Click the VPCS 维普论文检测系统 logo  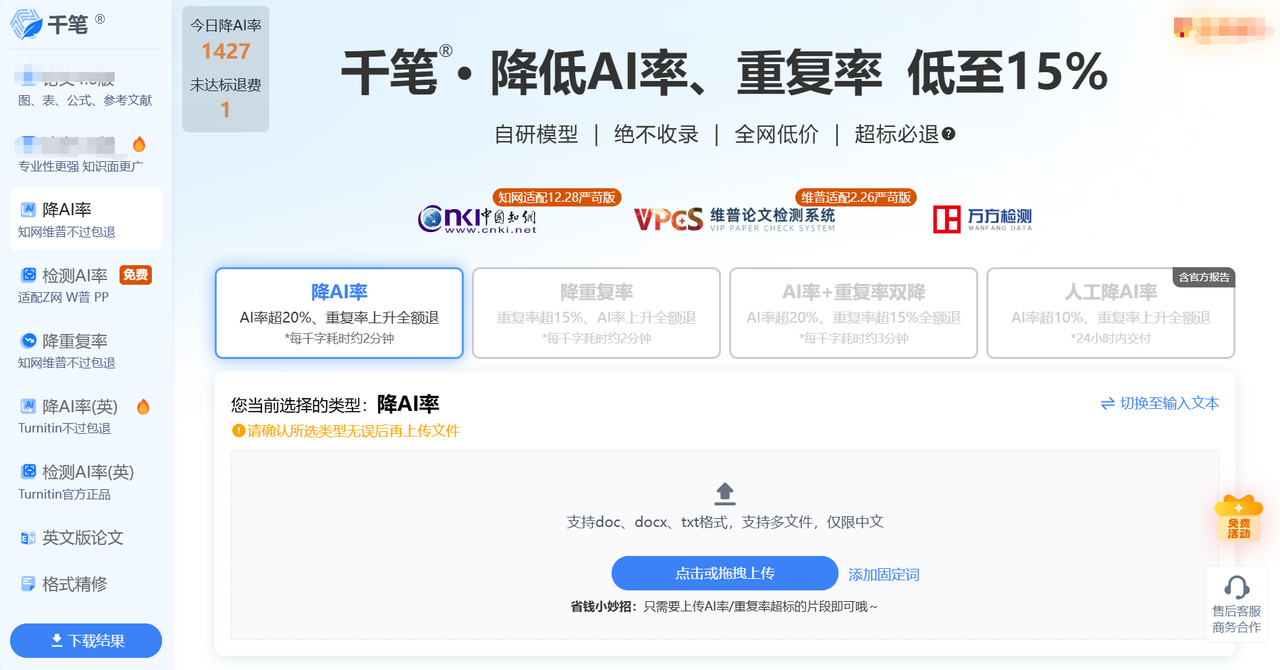(x=734, y=219)
